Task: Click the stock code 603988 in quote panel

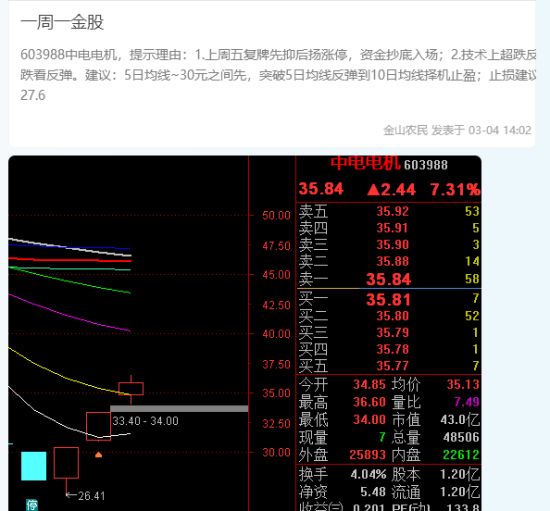Action: [x=425, y=165]
